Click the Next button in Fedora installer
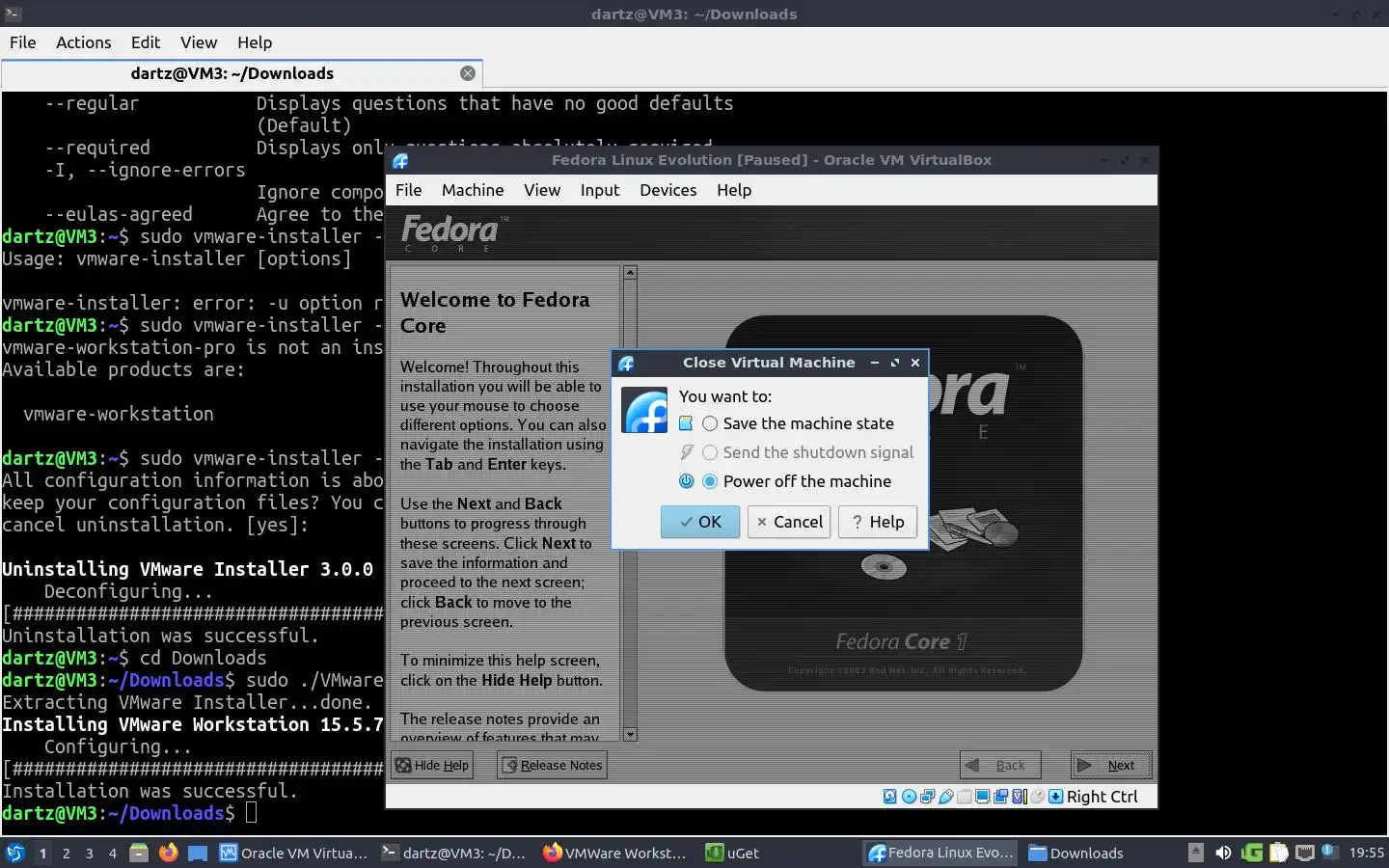The width and height of the screenshot is (1389, 868). point(1111,765)
